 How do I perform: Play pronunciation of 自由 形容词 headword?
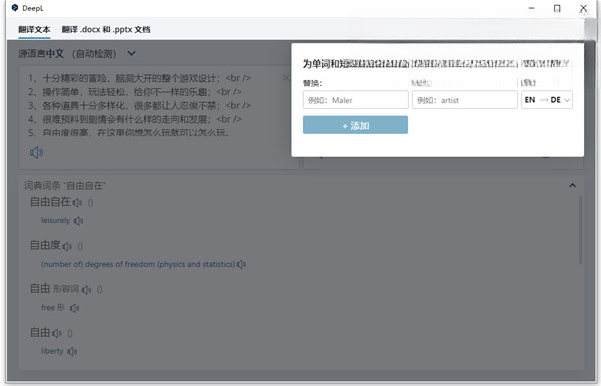[87, 290]
